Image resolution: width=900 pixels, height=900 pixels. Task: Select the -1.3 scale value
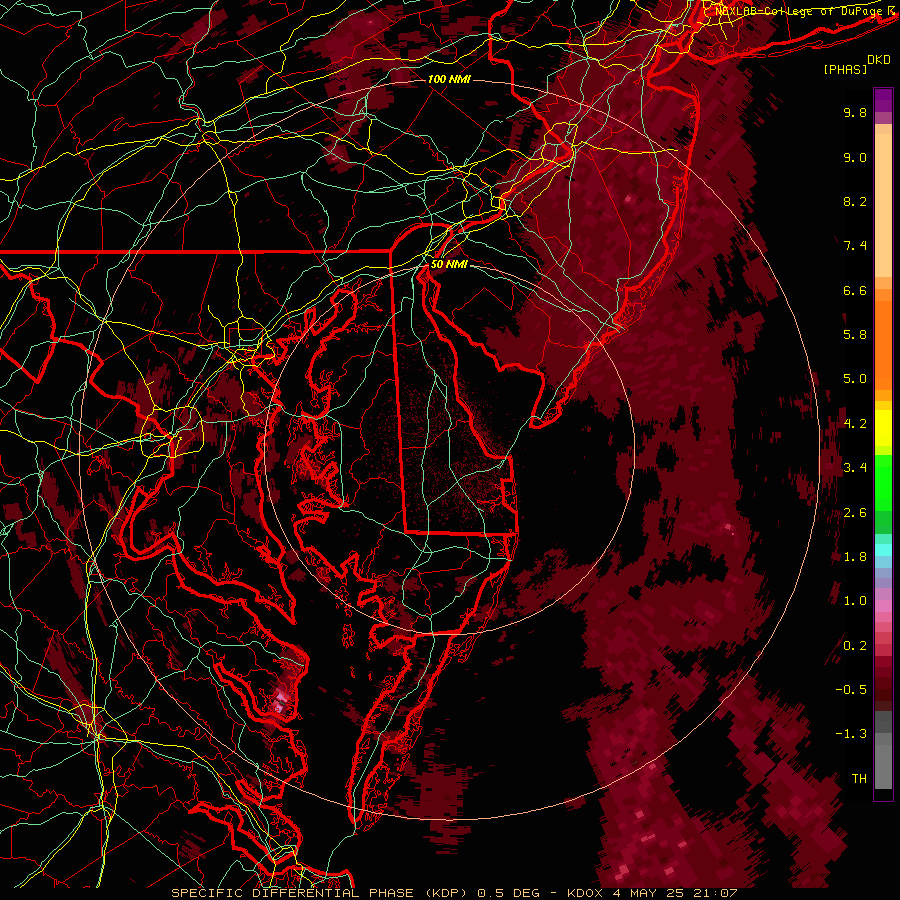(x=851, y=734)
